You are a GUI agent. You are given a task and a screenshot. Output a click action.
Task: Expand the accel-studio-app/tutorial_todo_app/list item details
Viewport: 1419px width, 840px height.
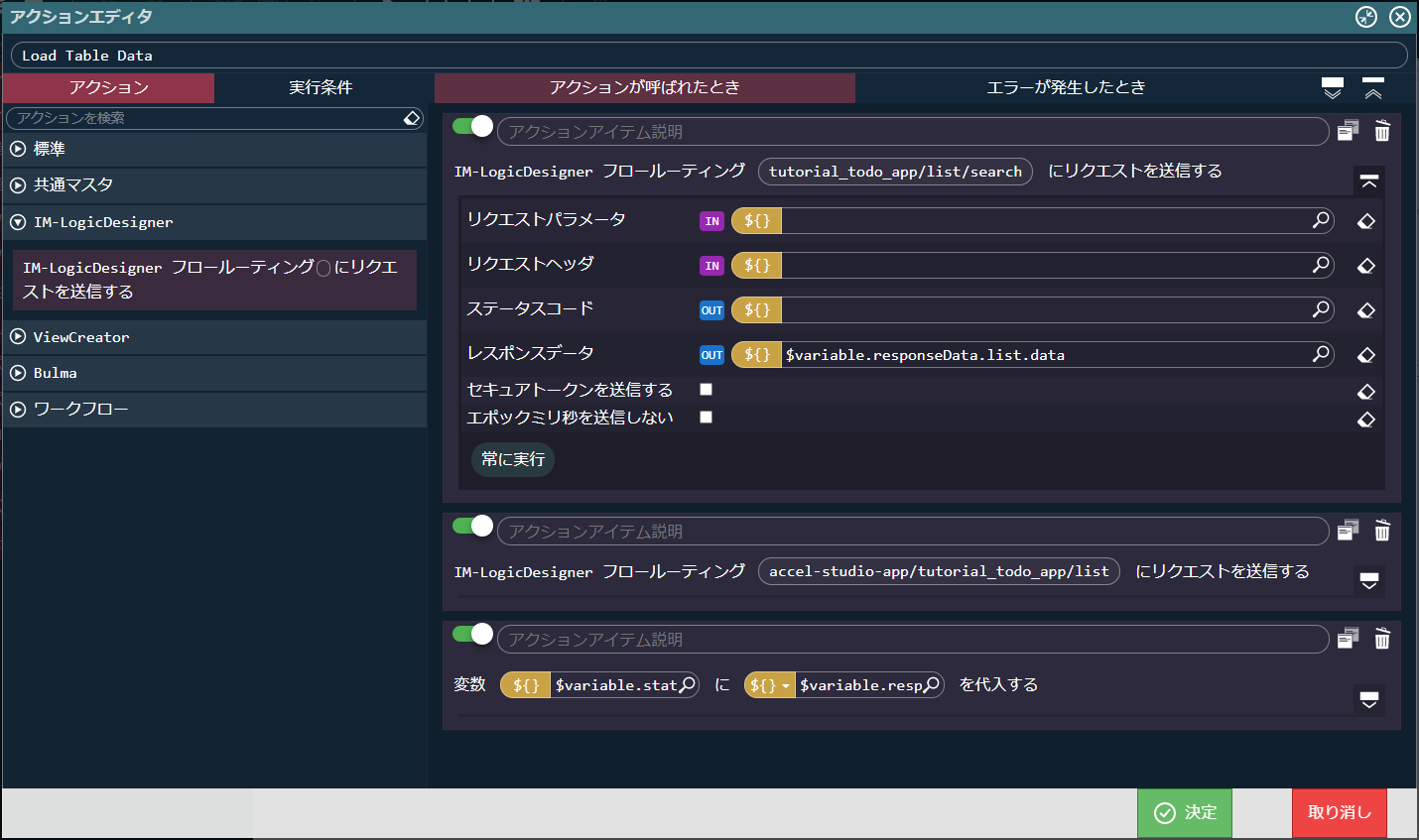tap(1369, 581)
